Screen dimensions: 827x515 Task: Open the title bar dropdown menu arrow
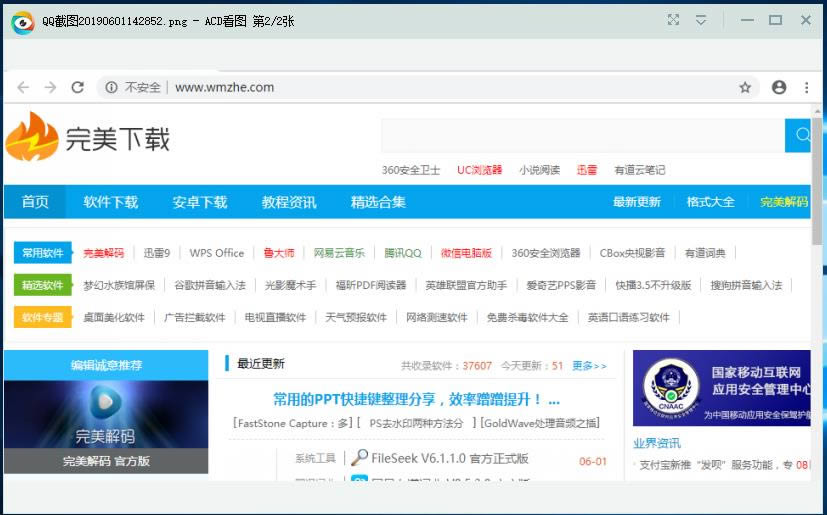coord(701,20)
